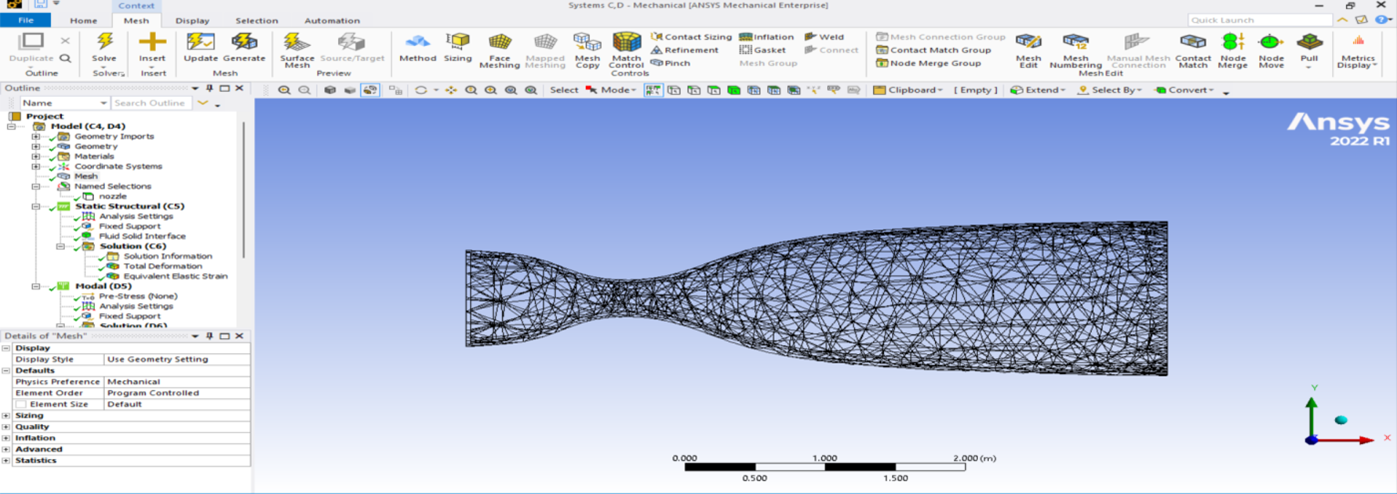Screen dimensions: 1397x494
Task: Click the Context tab label
Action: (x=136, y=6)
